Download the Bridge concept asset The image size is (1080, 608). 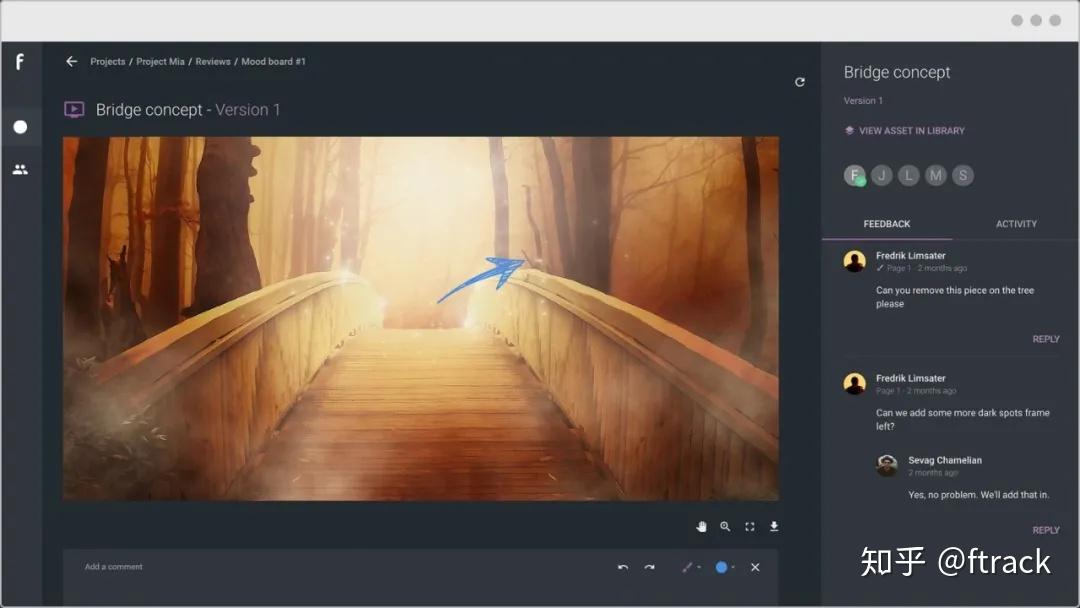(774, 526)
